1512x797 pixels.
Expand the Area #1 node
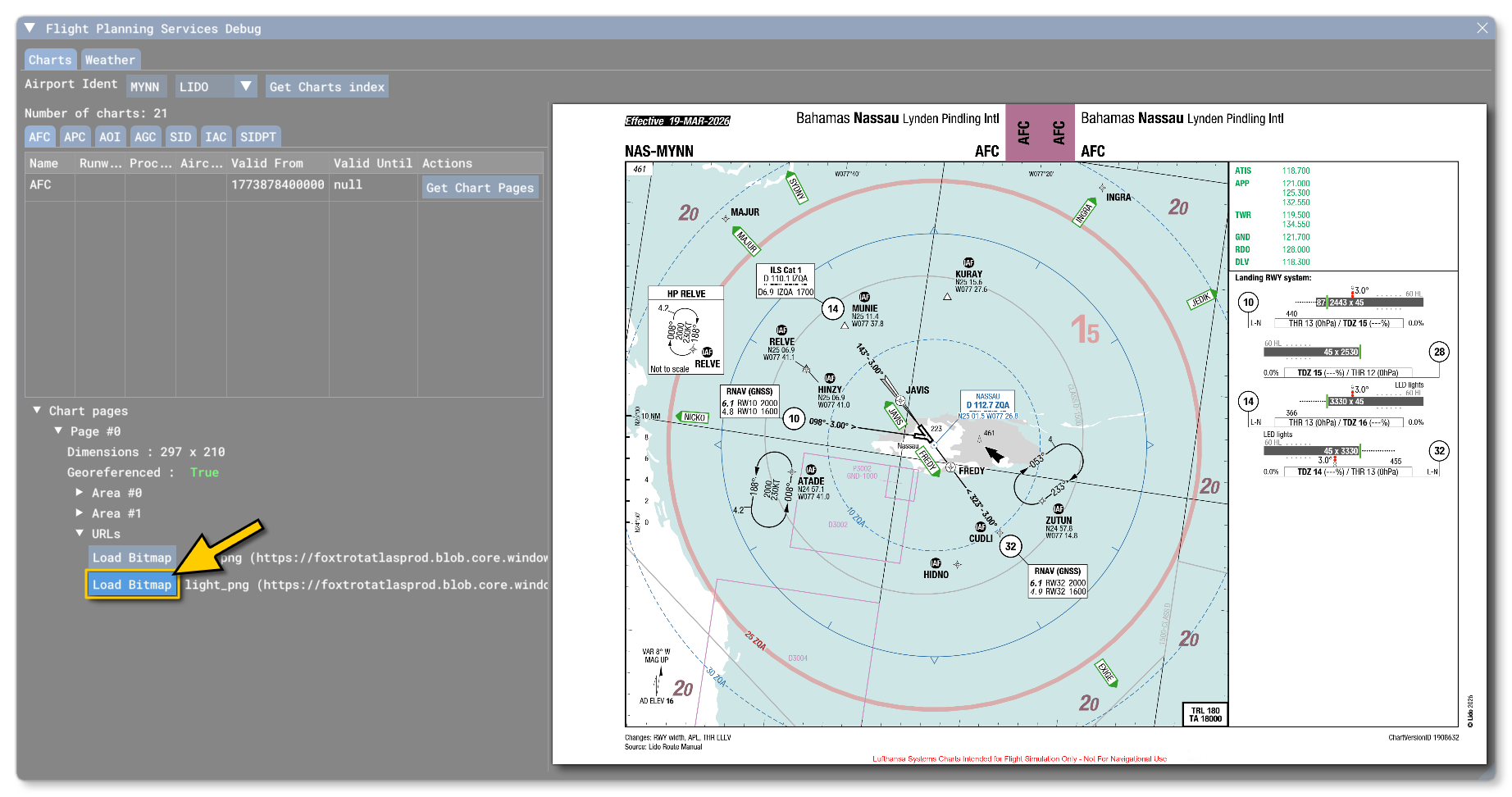[x=80, y=512]
